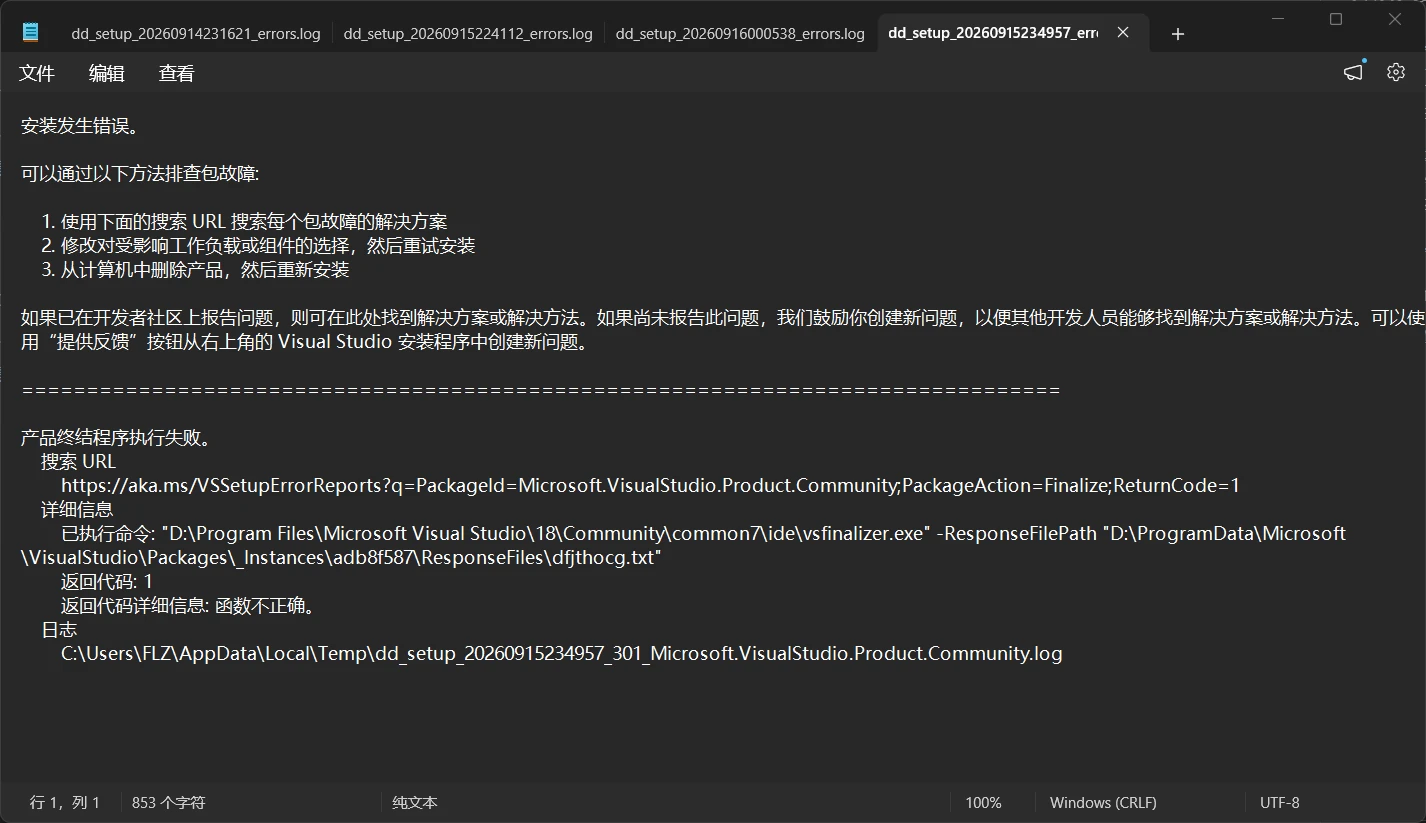The width and height of the screenshot is (1426, 823).
Task: Click 行 1，列 1 cursor position indicator
Action: click(x=65, y=803)
